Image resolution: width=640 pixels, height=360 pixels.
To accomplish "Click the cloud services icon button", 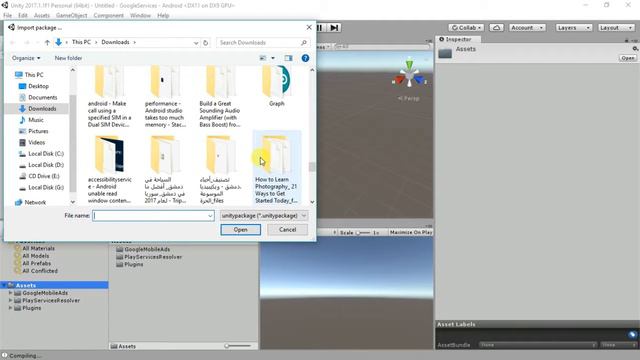I will [x=496, y=28].
